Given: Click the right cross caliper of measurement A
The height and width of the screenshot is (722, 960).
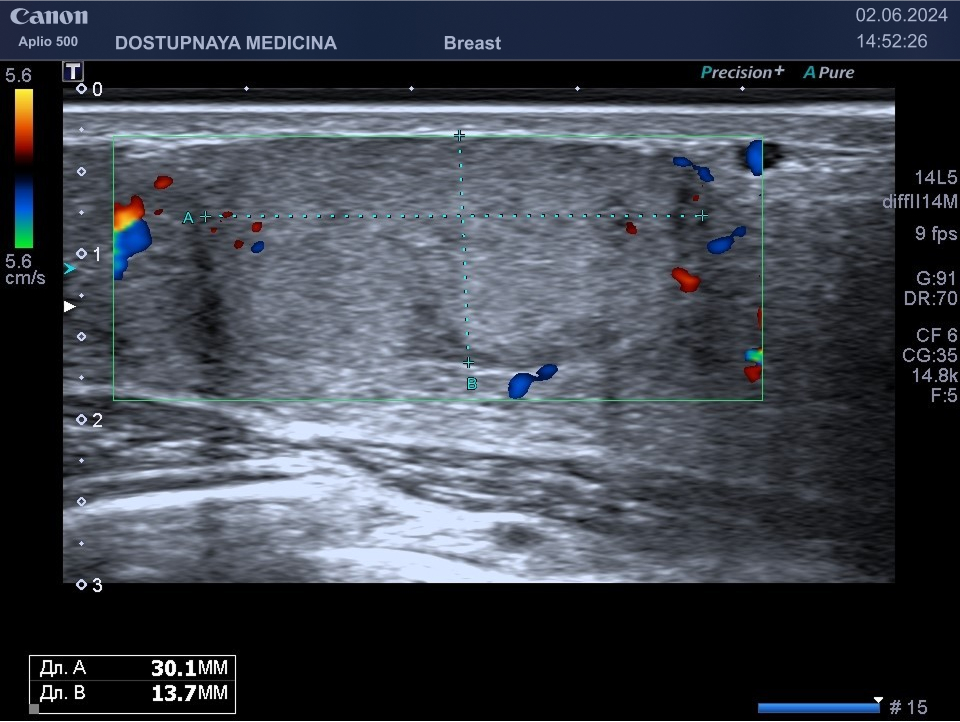Looking at the screenshot, I should (702, 216).
